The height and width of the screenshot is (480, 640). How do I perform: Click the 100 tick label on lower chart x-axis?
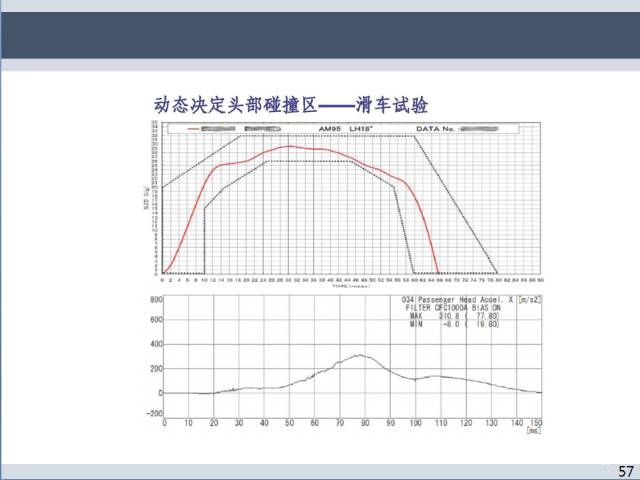pos(416,423)
